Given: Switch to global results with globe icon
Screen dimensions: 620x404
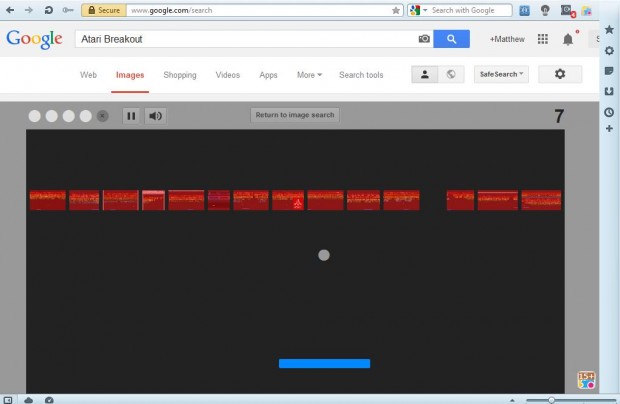Looking at the screenshot, I should (x=451, y=74).
